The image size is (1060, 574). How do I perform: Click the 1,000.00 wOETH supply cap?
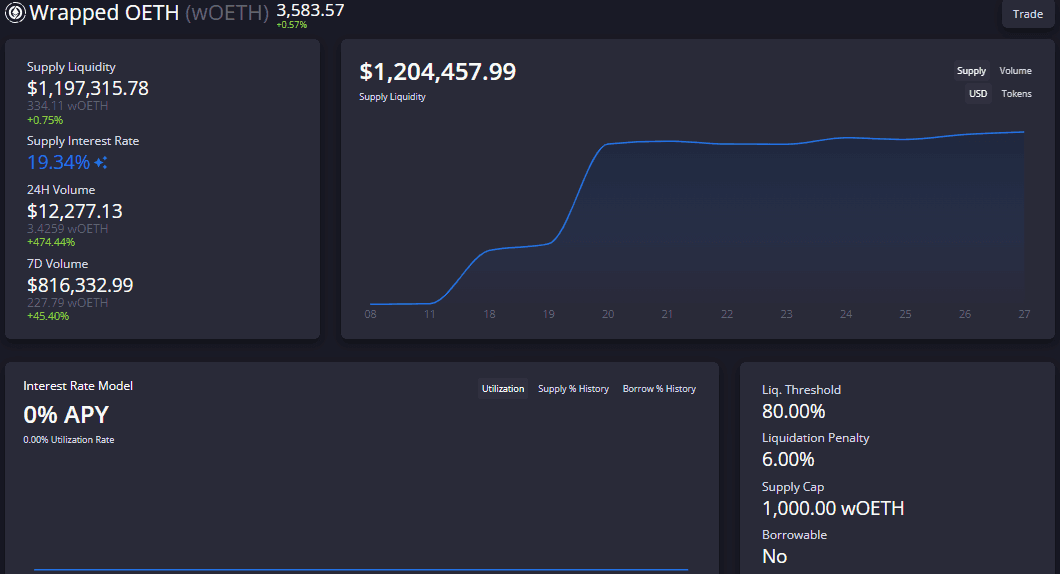point(833,508)
